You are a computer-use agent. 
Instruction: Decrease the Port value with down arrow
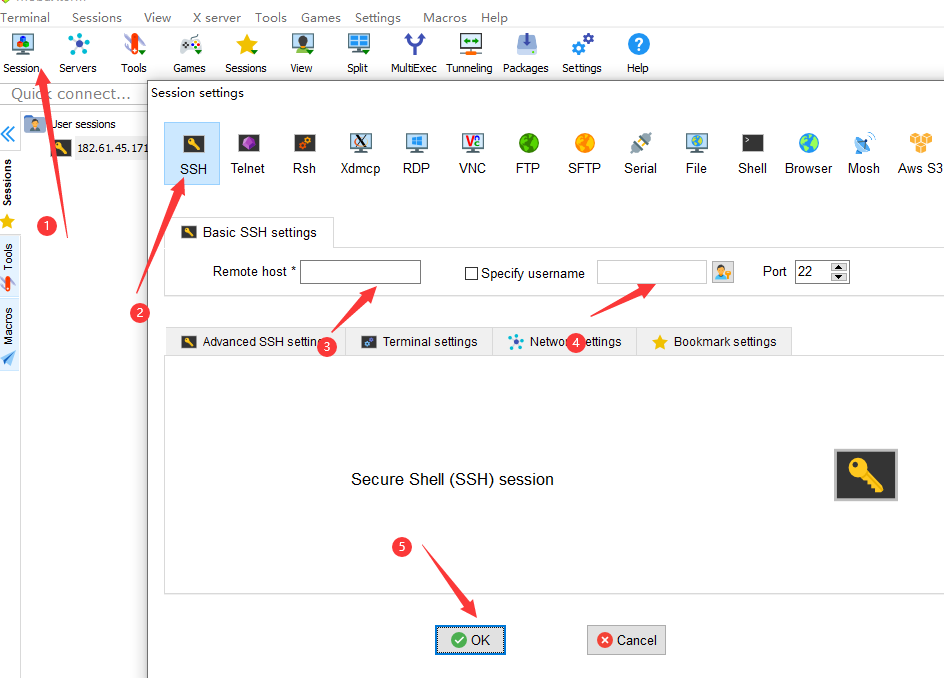[x=839, y=277]
